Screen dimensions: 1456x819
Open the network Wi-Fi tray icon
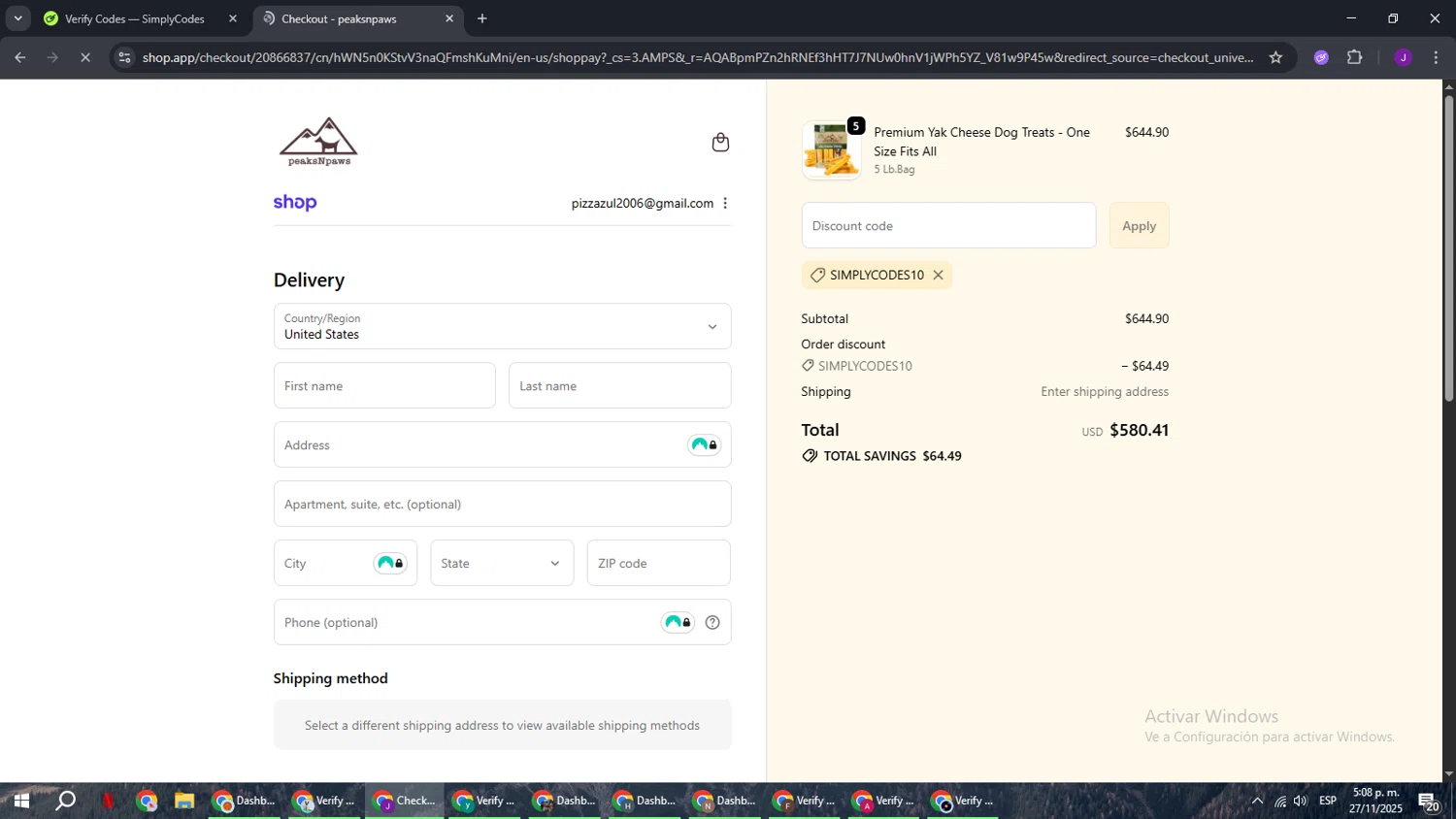(1280, 801)
